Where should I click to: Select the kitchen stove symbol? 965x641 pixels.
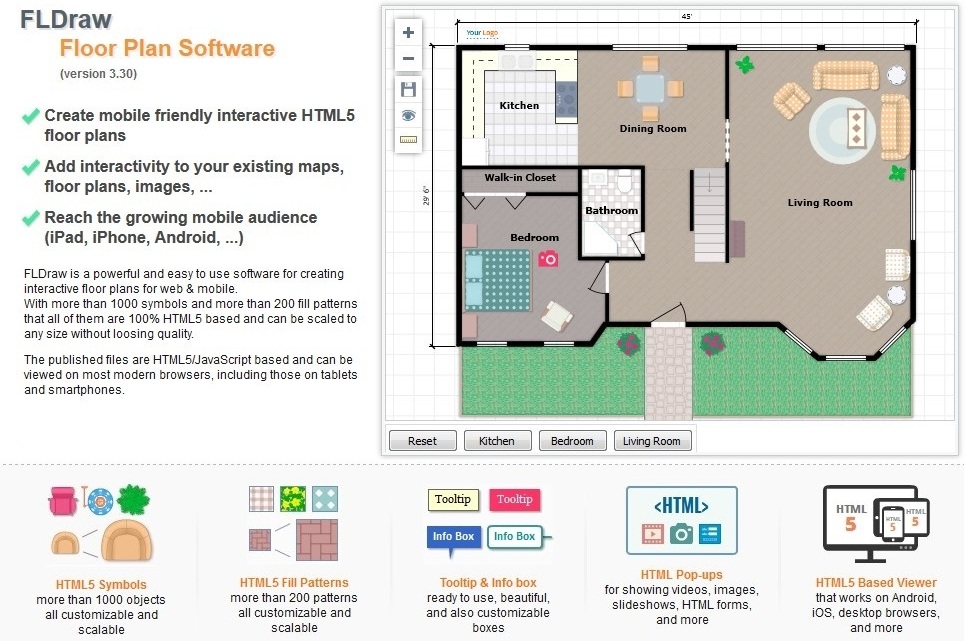click(x=566, y=102)
